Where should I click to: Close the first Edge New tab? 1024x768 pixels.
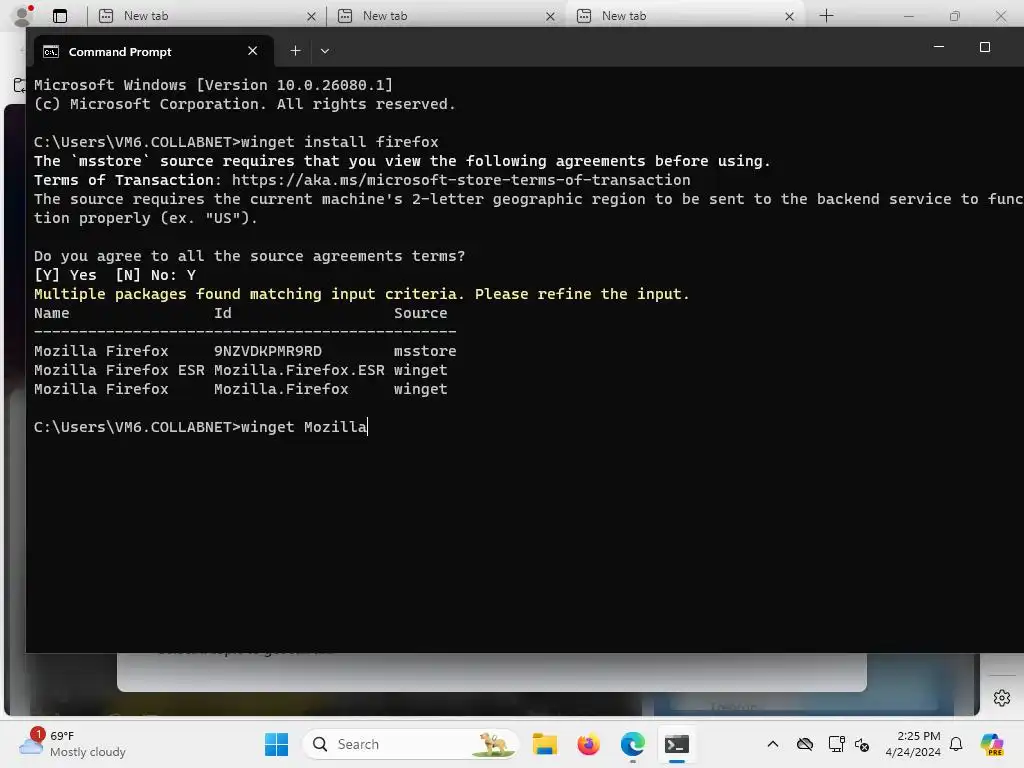click(x=312, y=16)
